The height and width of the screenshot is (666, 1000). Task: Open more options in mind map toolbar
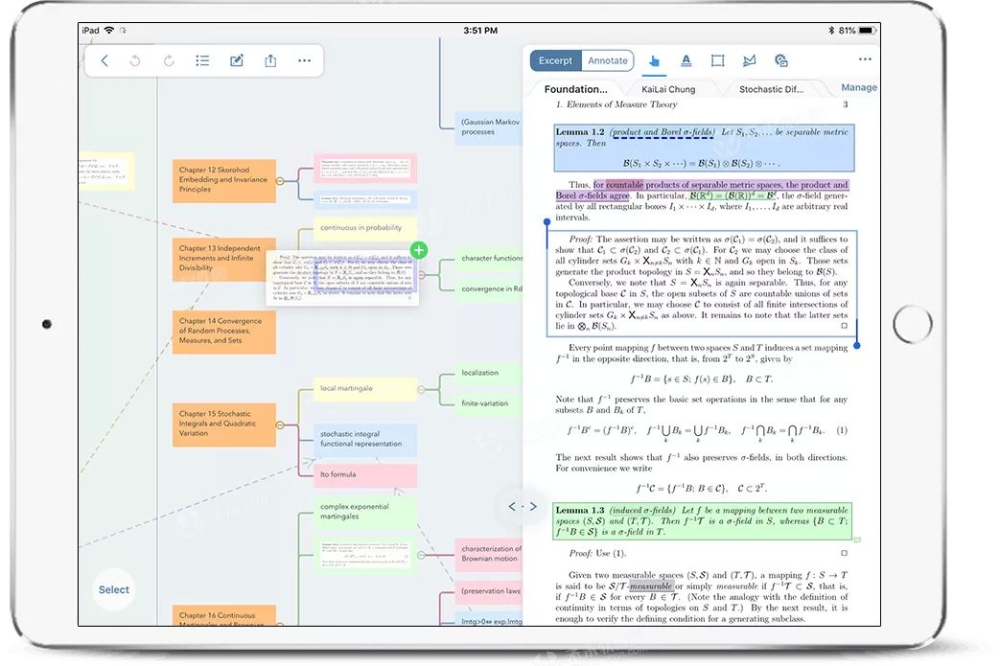pyautogui.click(x=304, y=61)
